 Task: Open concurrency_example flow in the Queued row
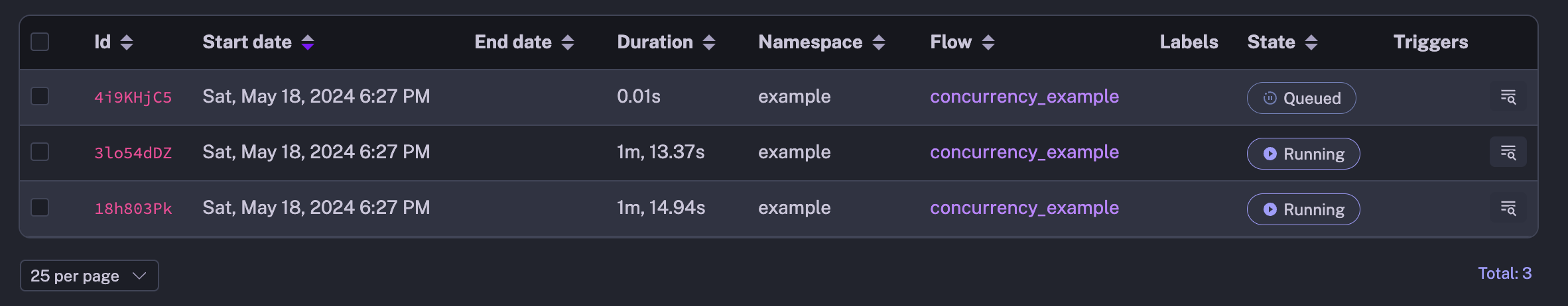pos(1024,97)
